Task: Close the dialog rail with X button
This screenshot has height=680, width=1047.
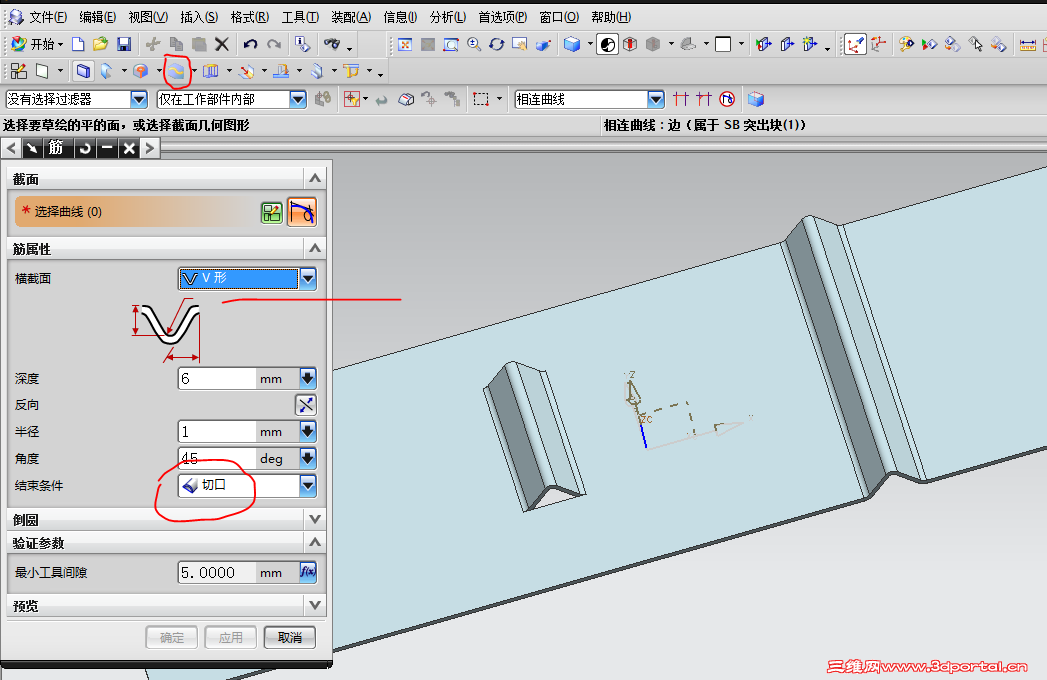Action: pyautogui.click(x=130, y=148)
